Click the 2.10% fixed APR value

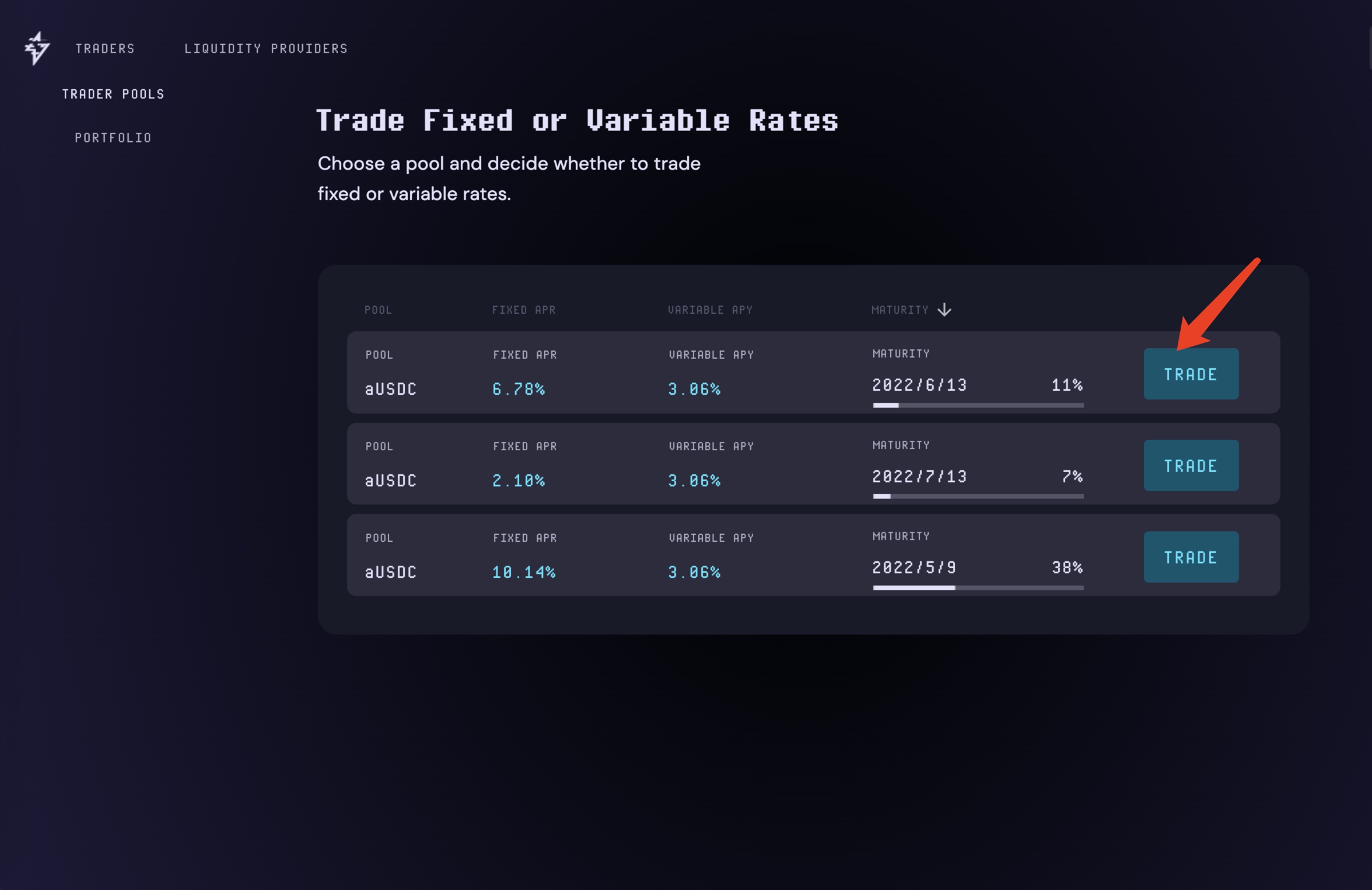[x=518, y=481]
